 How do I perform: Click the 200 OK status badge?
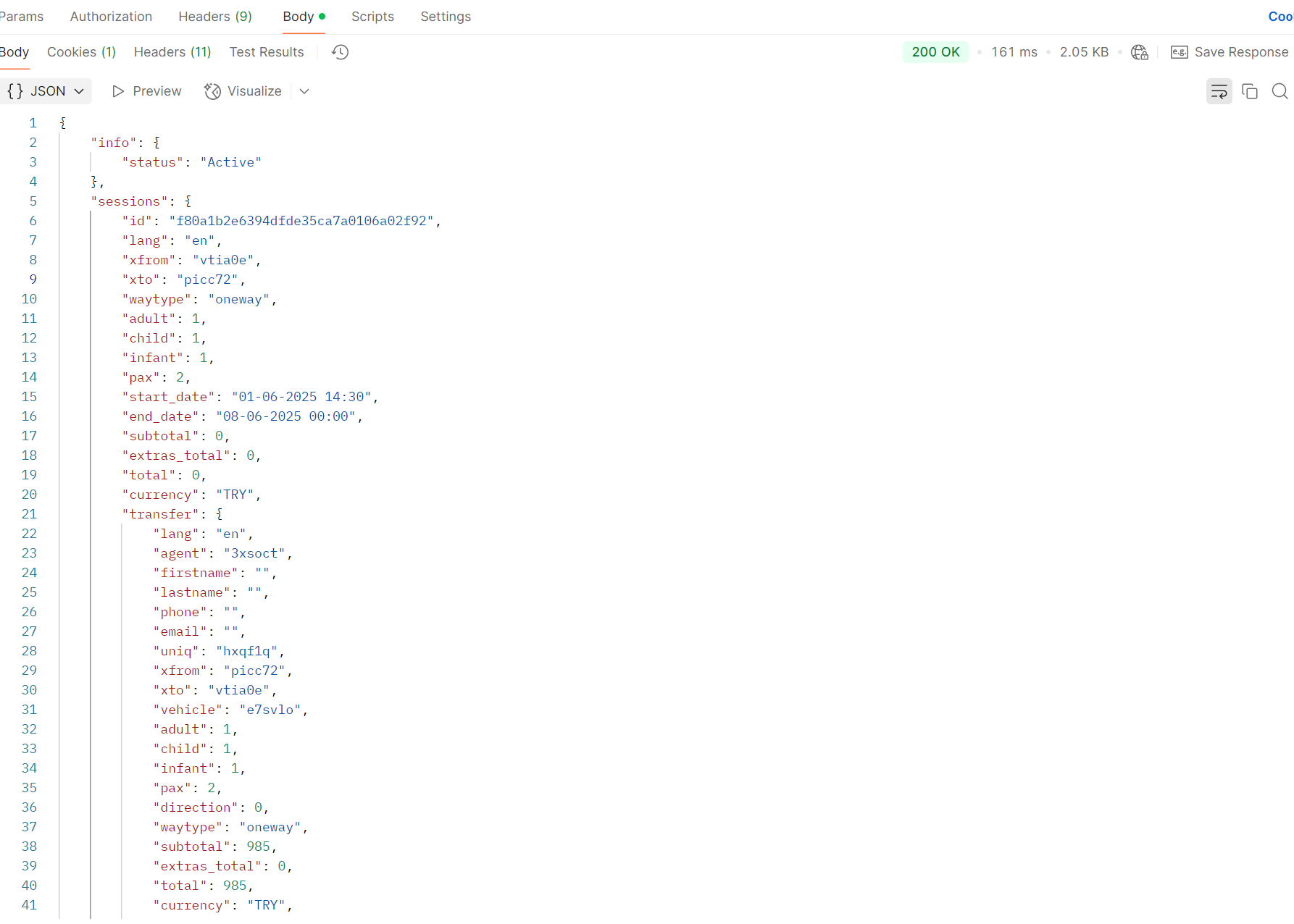935,52
